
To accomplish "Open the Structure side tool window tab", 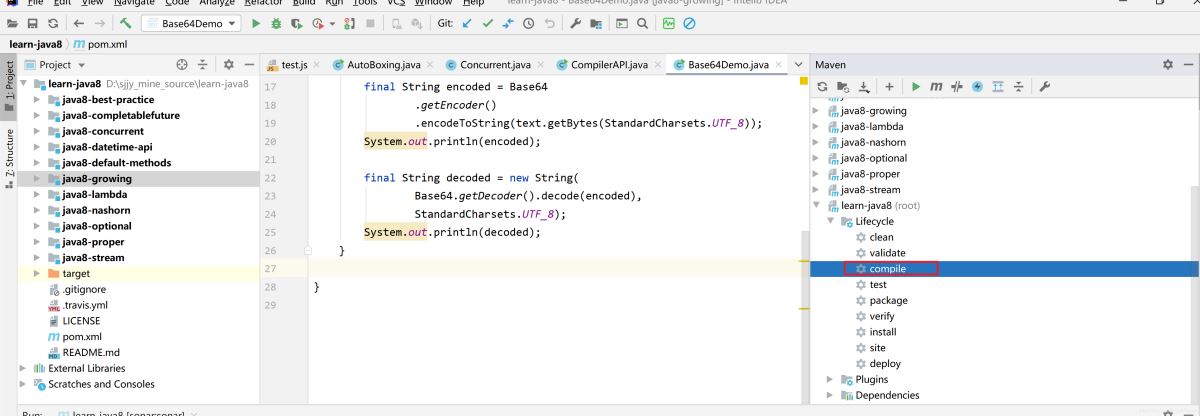I will coord(9,160).
